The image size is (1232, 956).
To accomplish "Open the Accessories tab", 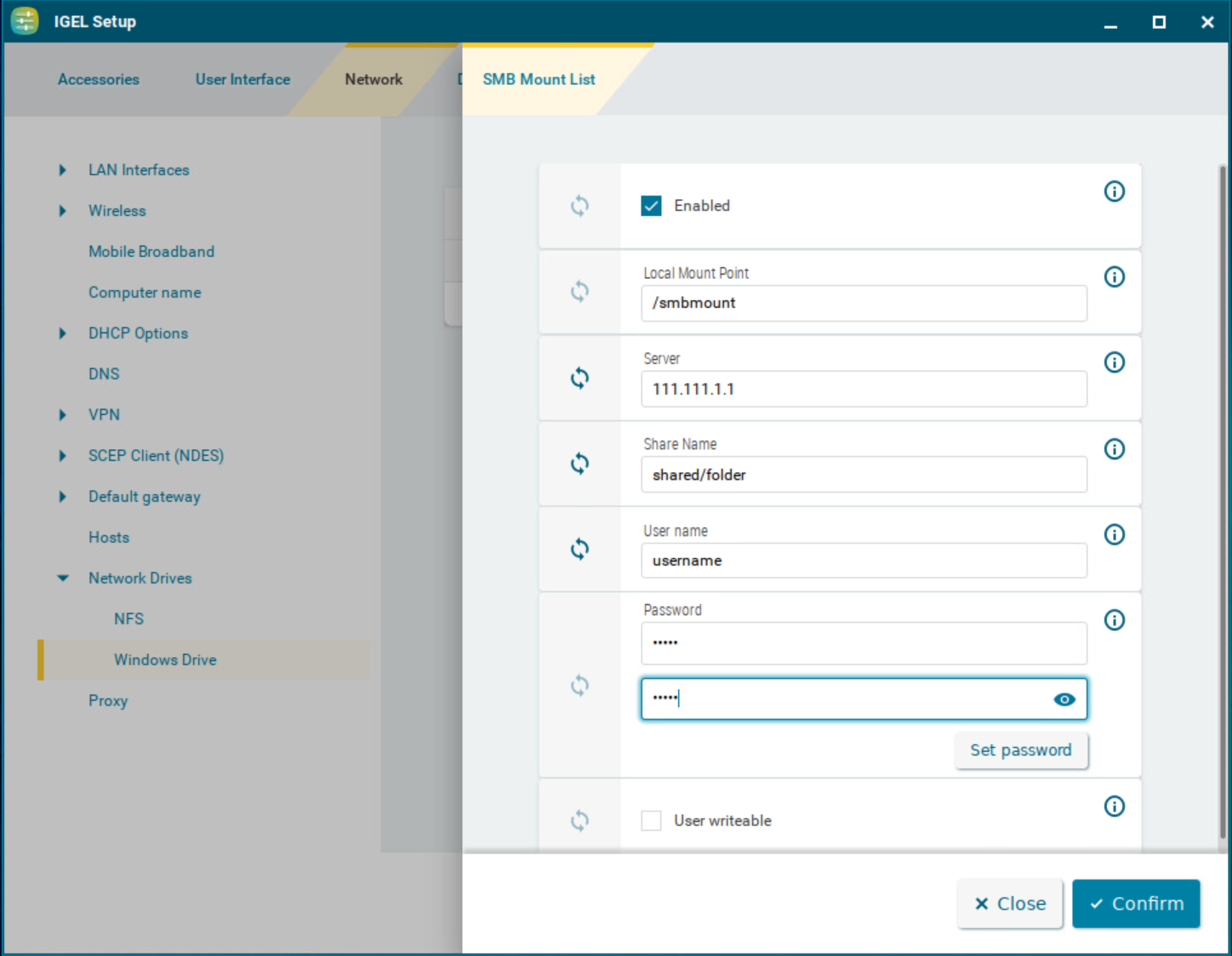I will point(99,79).
